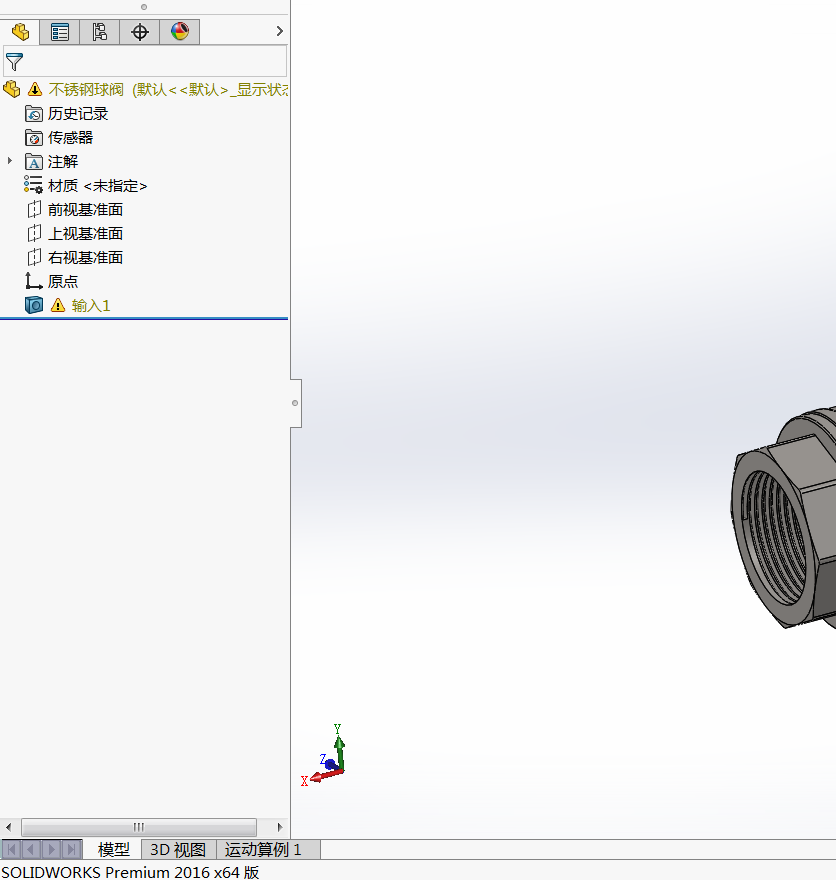Open the ConfigurationManager tab
The height and width of the screenshot is (880, 836).
point(100,32)
